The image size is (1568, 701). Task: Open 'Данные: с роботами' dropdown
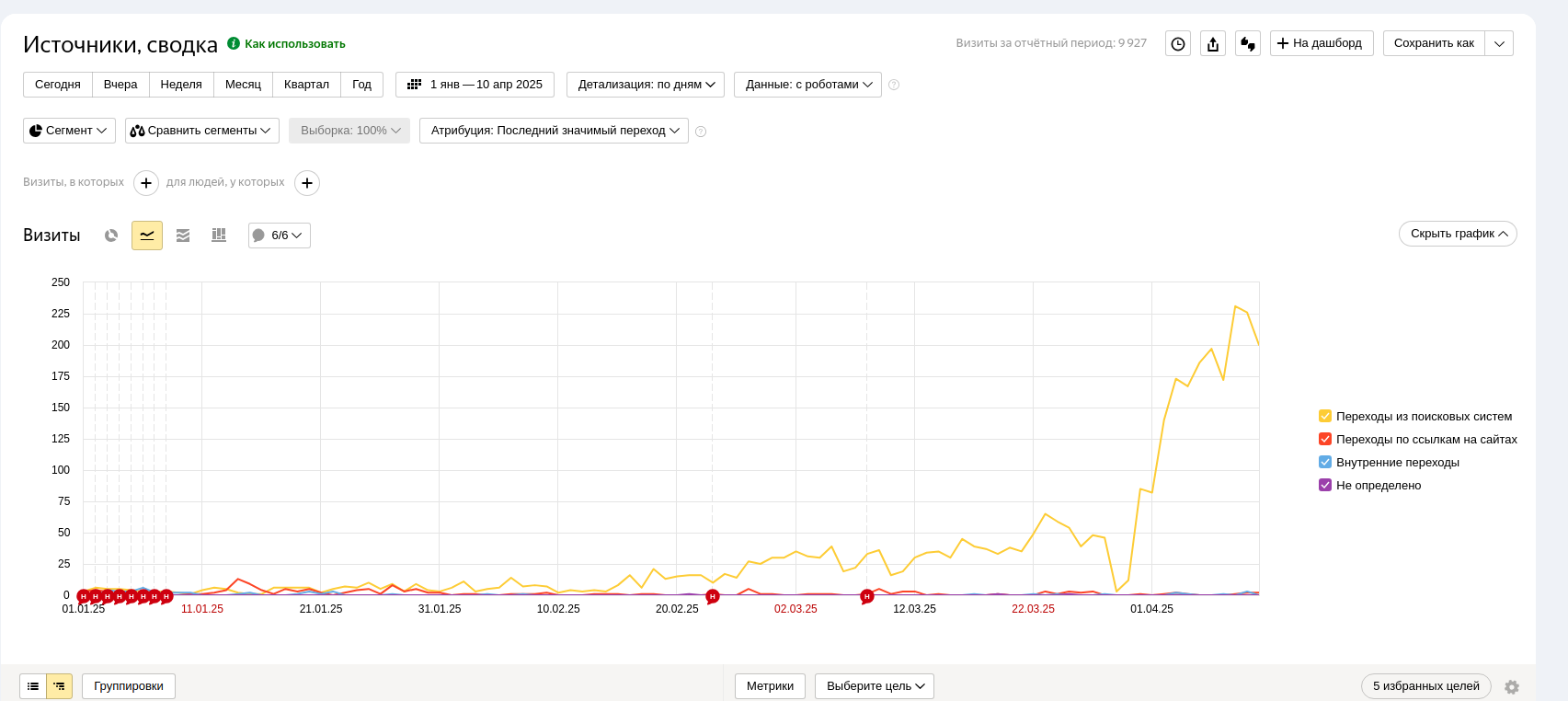807,85
